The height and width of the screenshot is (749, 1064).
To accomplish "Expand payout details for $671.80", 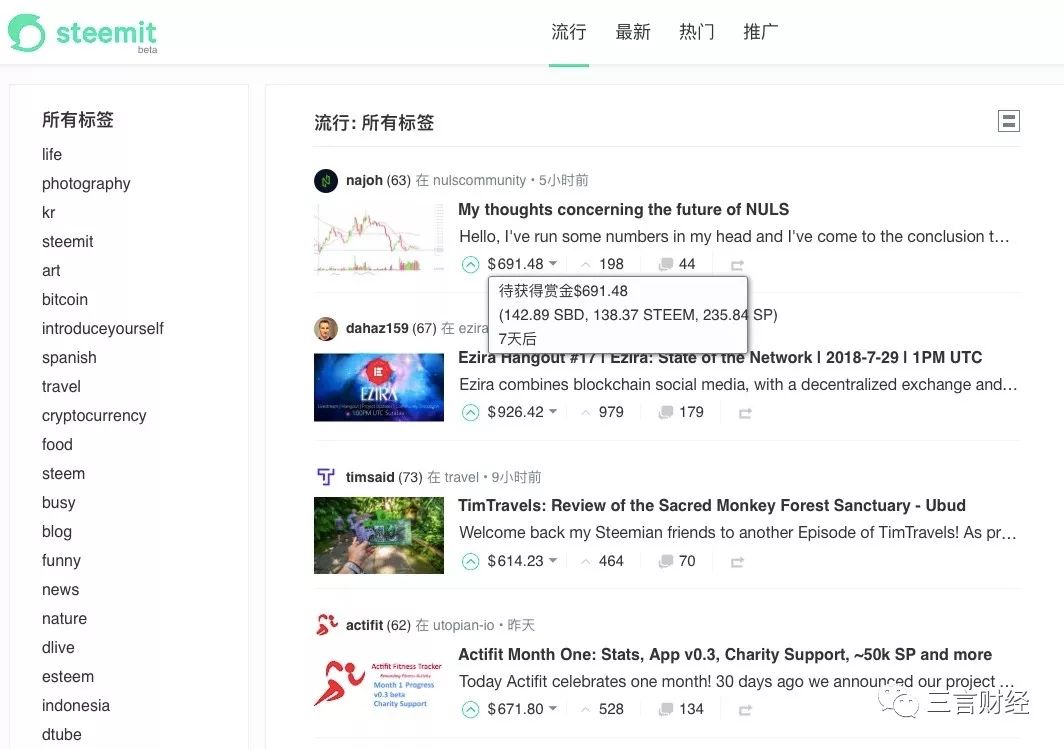I will click(522, 709).
